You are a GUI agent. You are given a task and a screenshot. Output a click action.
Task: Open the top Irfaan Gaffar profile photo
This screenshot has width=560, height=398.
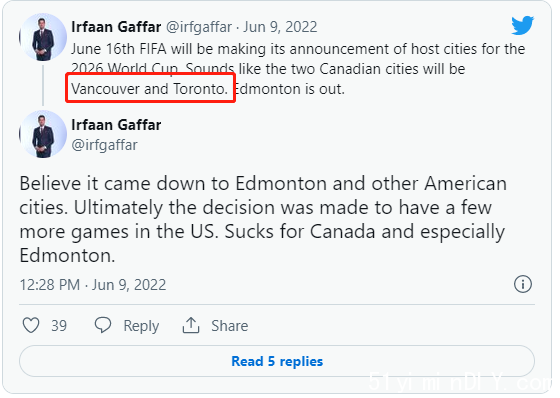pos(43,37)
